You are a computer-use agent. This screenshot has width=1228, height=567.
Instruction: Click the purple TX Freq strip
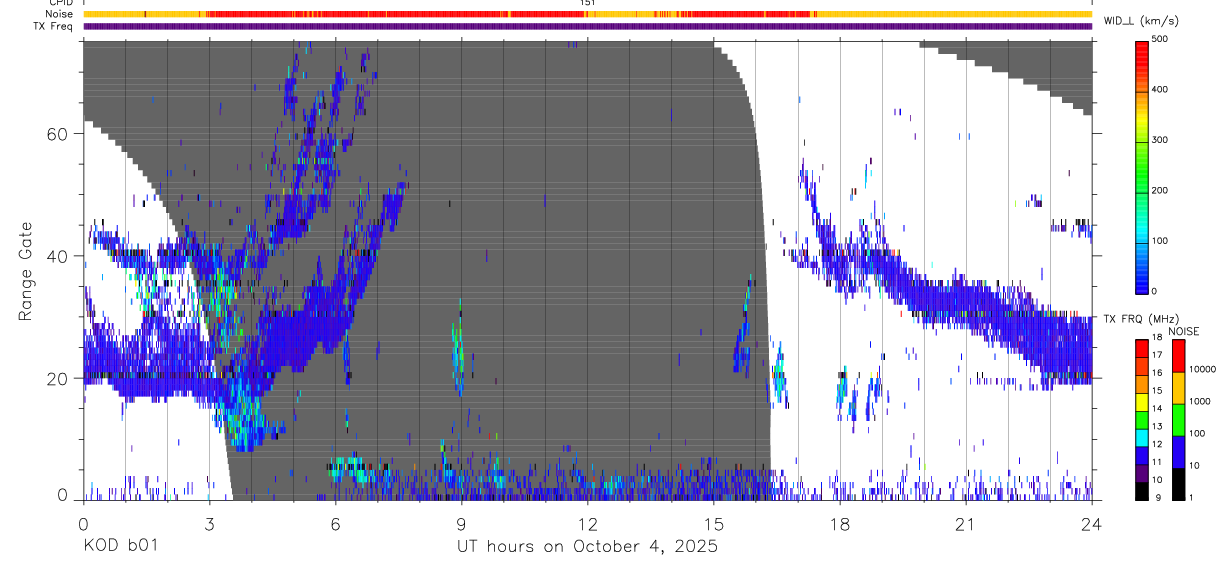(588, 26)
